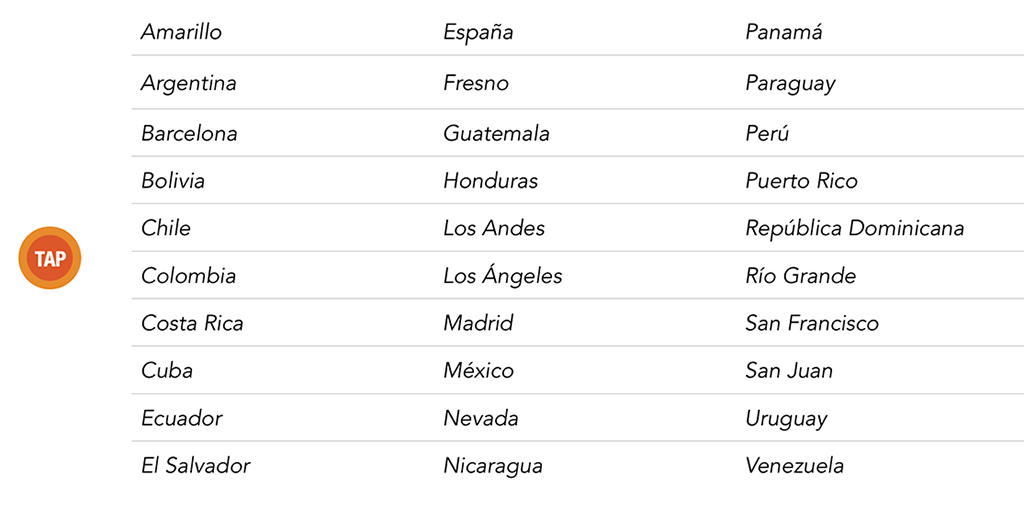This screenshot has width=1024, height=509.
Task: Select Río Grande from the list
Action: [800, 275]
